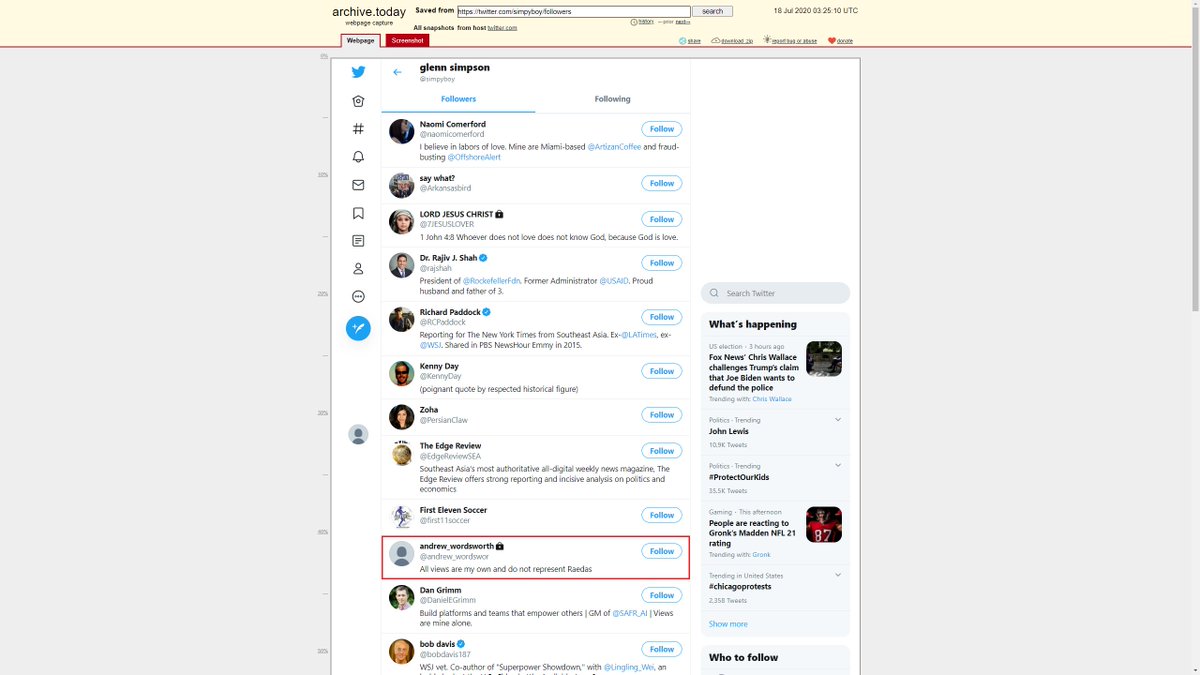
Task: Select the Screenshot tab
Action: coord(407,40)
